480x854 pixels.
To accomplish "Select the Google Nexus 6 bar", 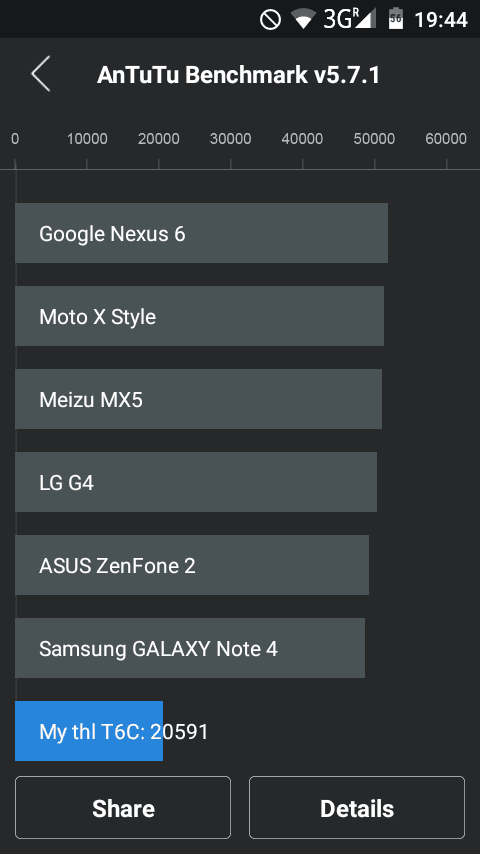I will click(x=202, y=233).
